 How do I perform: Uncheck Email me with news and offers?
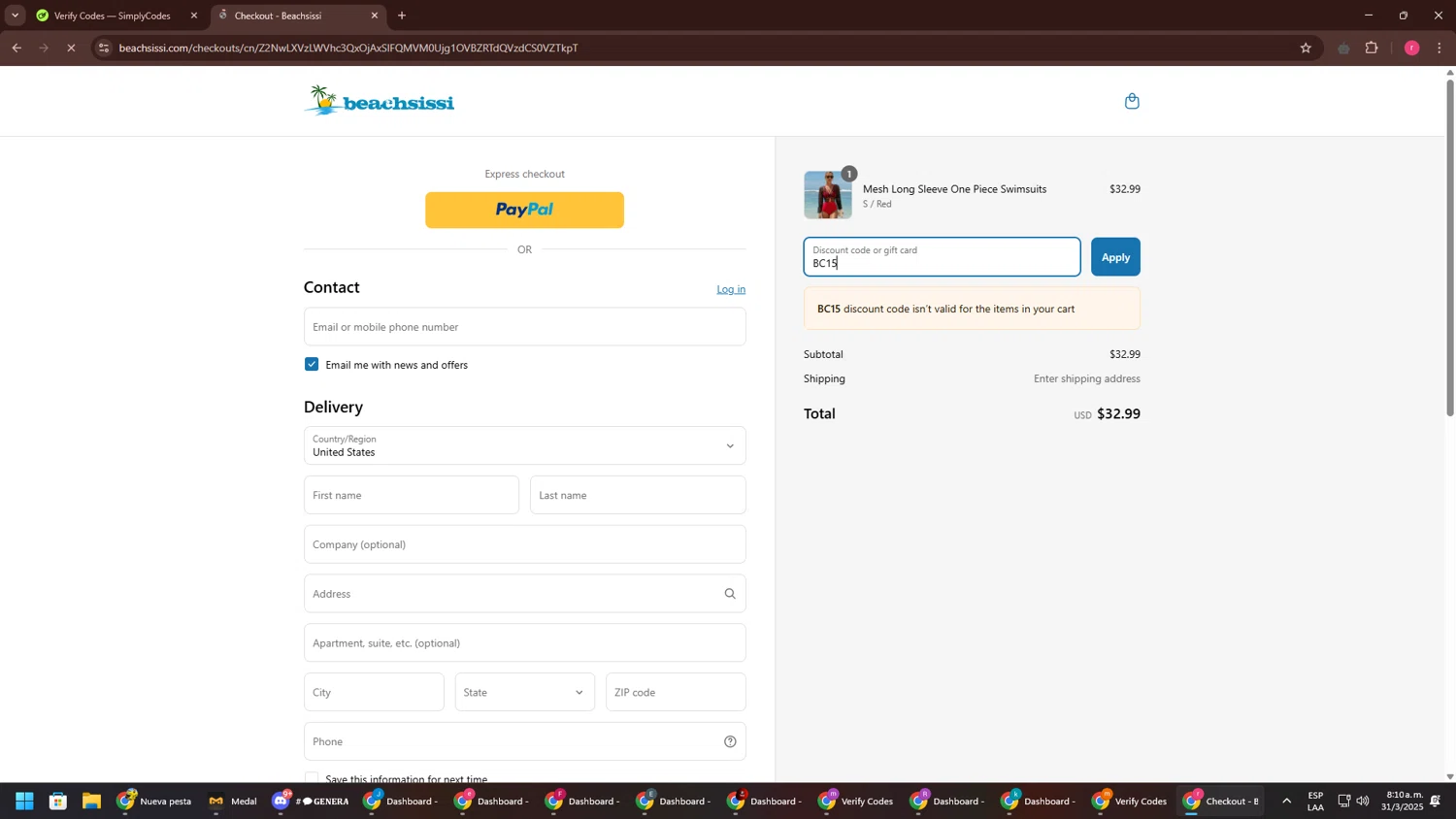point(312,365)
